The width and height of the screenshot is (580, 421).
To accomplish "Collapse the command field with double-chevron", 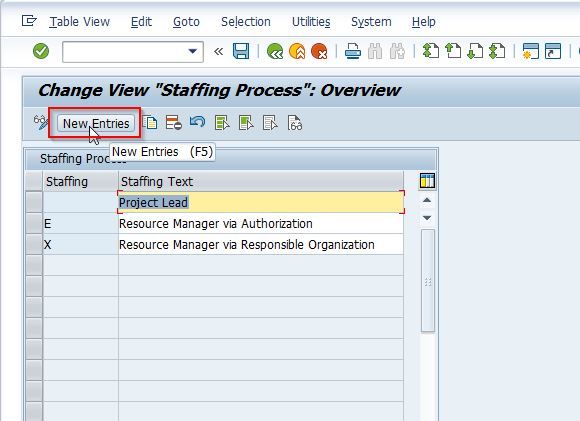I will point(218,51).
